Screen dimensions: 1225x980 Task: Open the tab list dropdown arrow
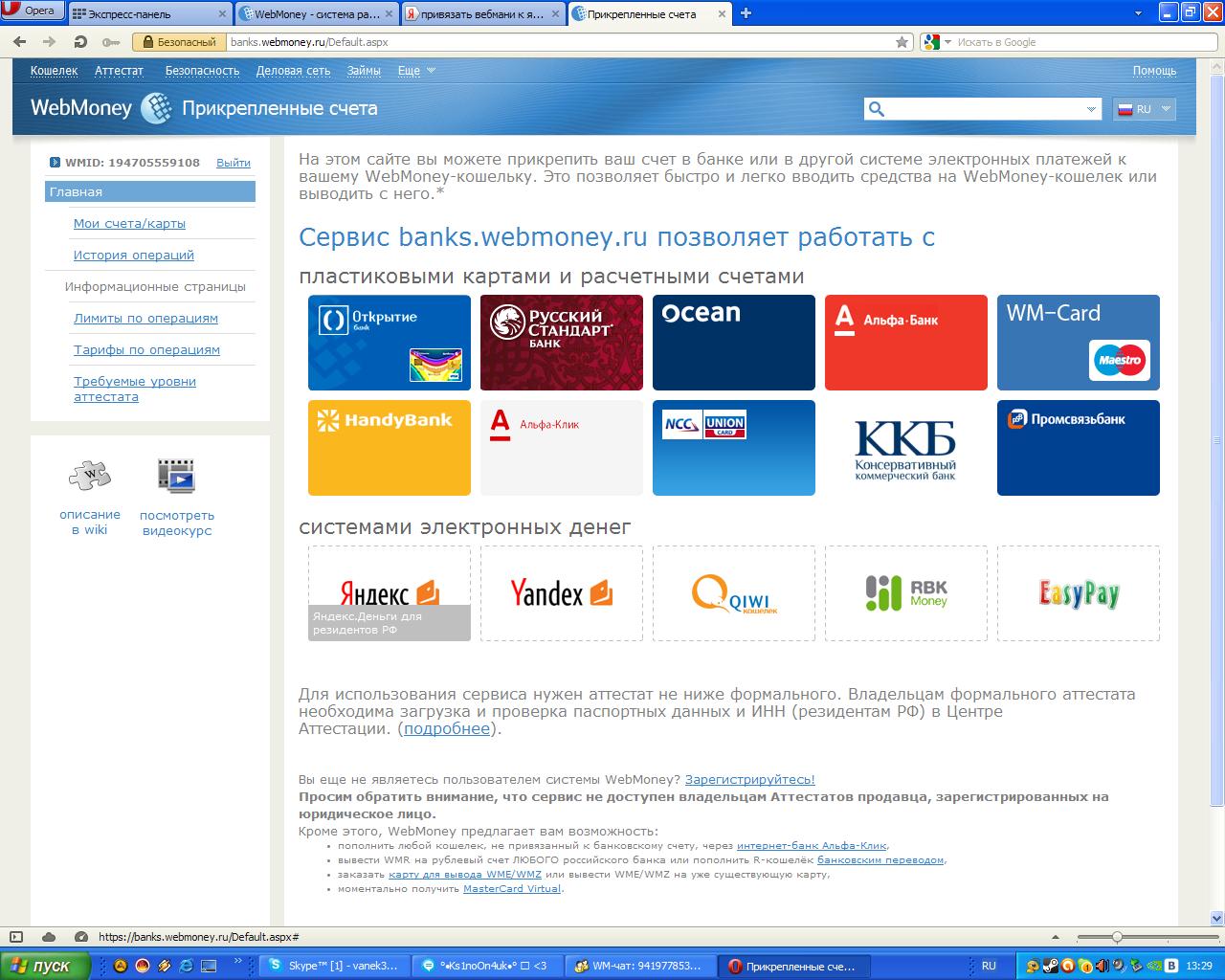[1138, 13]
